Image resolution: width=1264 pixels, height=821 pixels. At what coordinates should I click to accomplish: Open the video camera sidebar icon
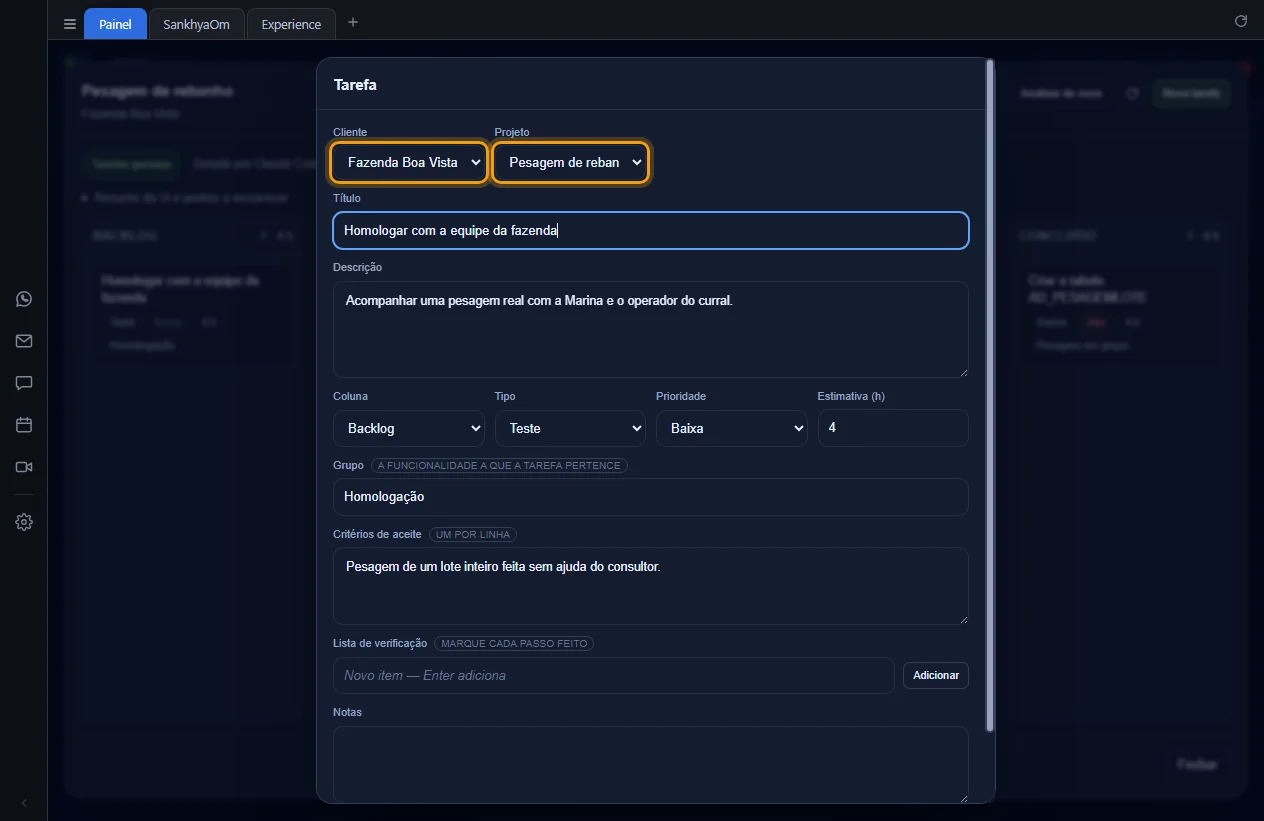point(24,467)
